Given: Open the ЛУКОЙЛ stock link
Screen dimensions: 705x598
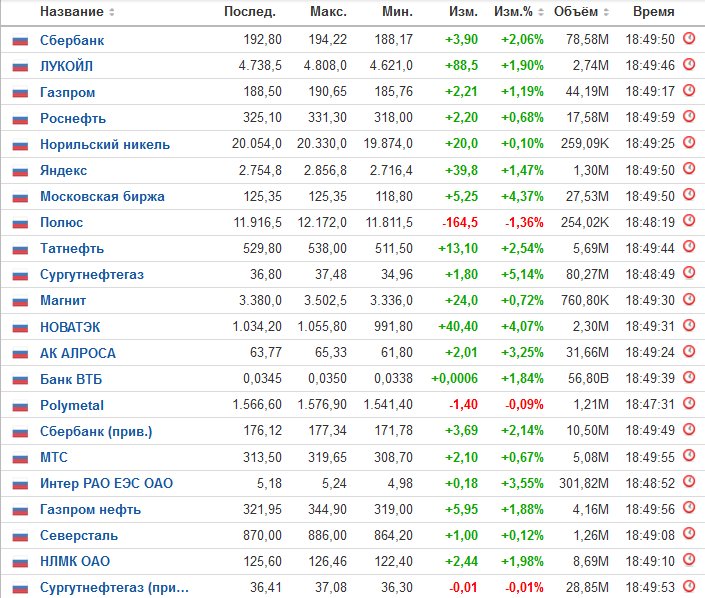Looking at the screenshot, I should pyautogui.click(x=67, y=67).
